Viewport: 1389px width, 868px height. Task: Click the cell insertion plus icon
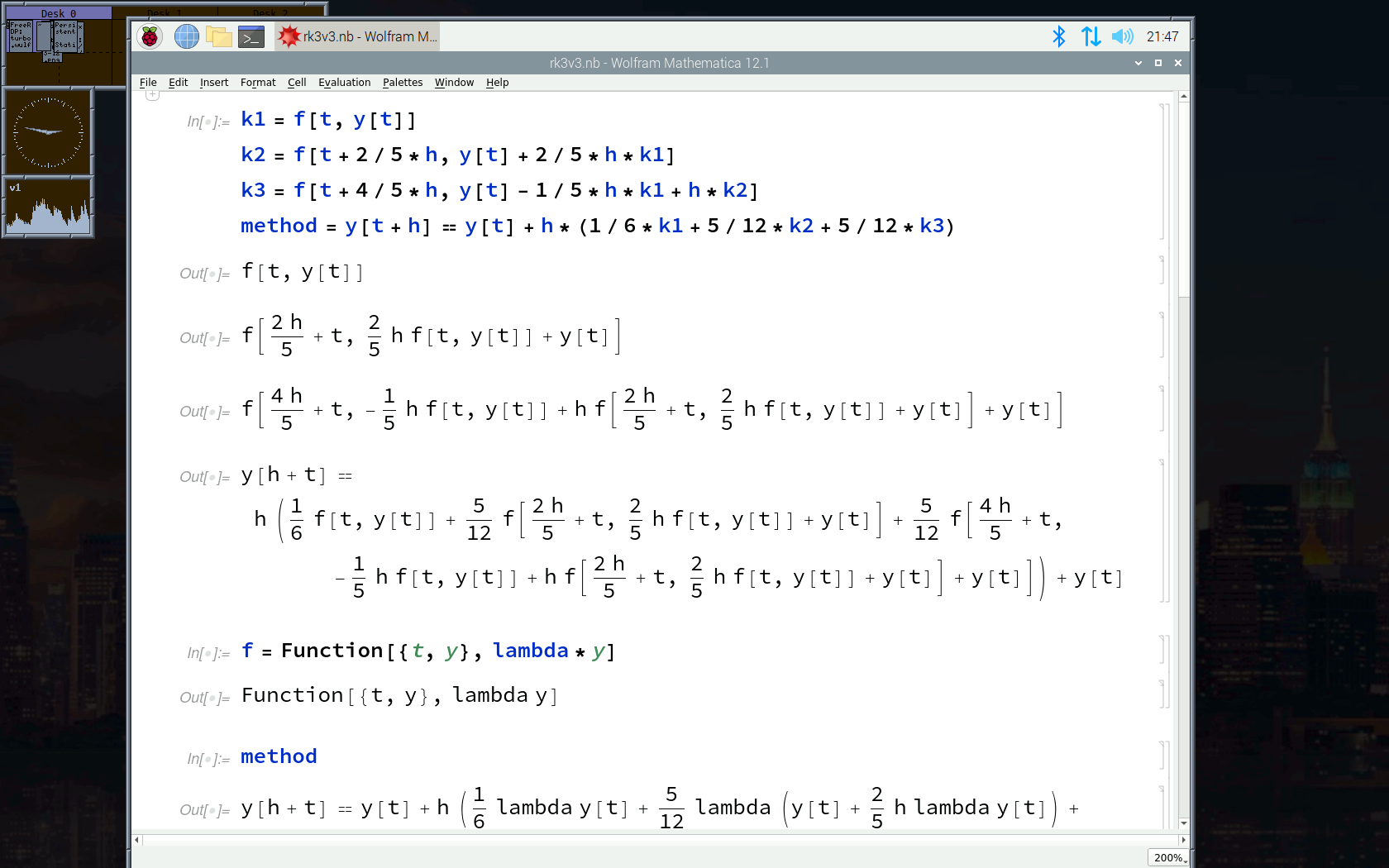tap(152, 94)
